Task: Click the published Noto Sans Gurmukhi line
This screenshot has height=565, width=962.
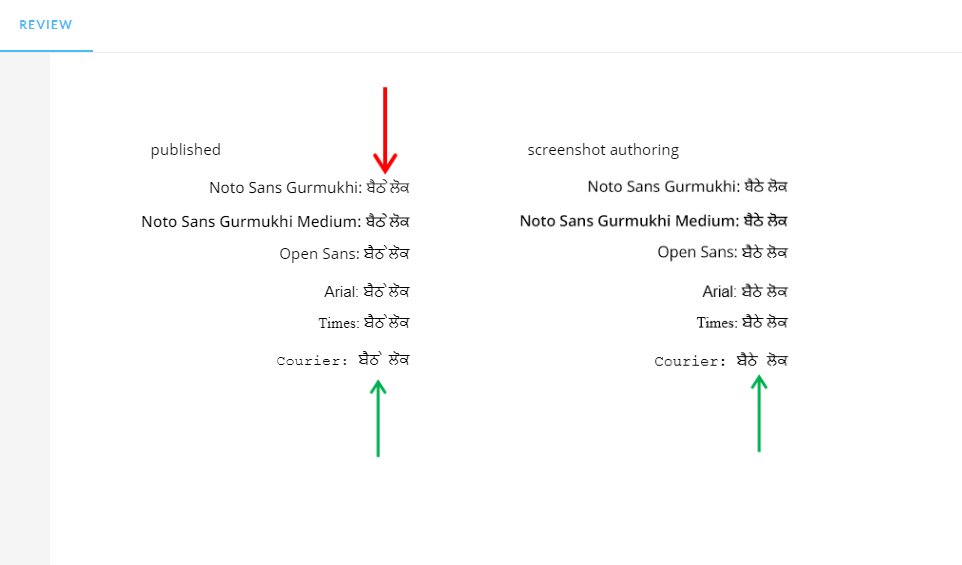Action: click(309, 187)
